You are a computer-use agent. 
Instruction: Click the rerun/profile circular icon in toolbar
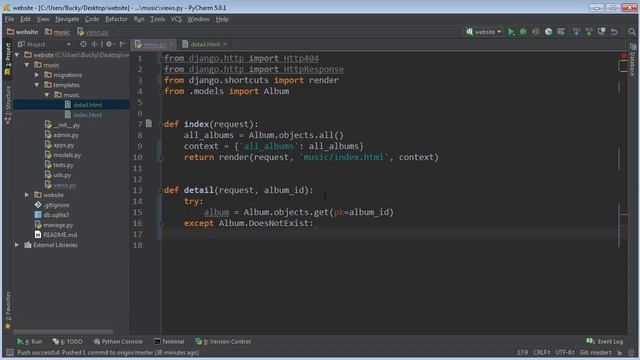[548, 32]
